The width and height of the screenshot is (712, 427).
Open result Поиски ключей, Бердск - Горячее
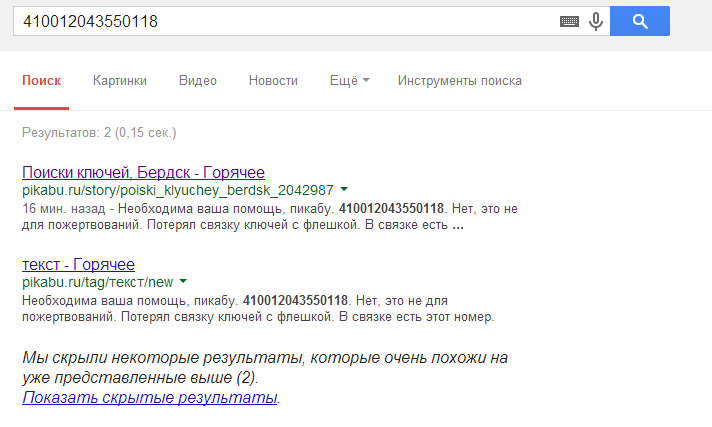click(143, 173)
